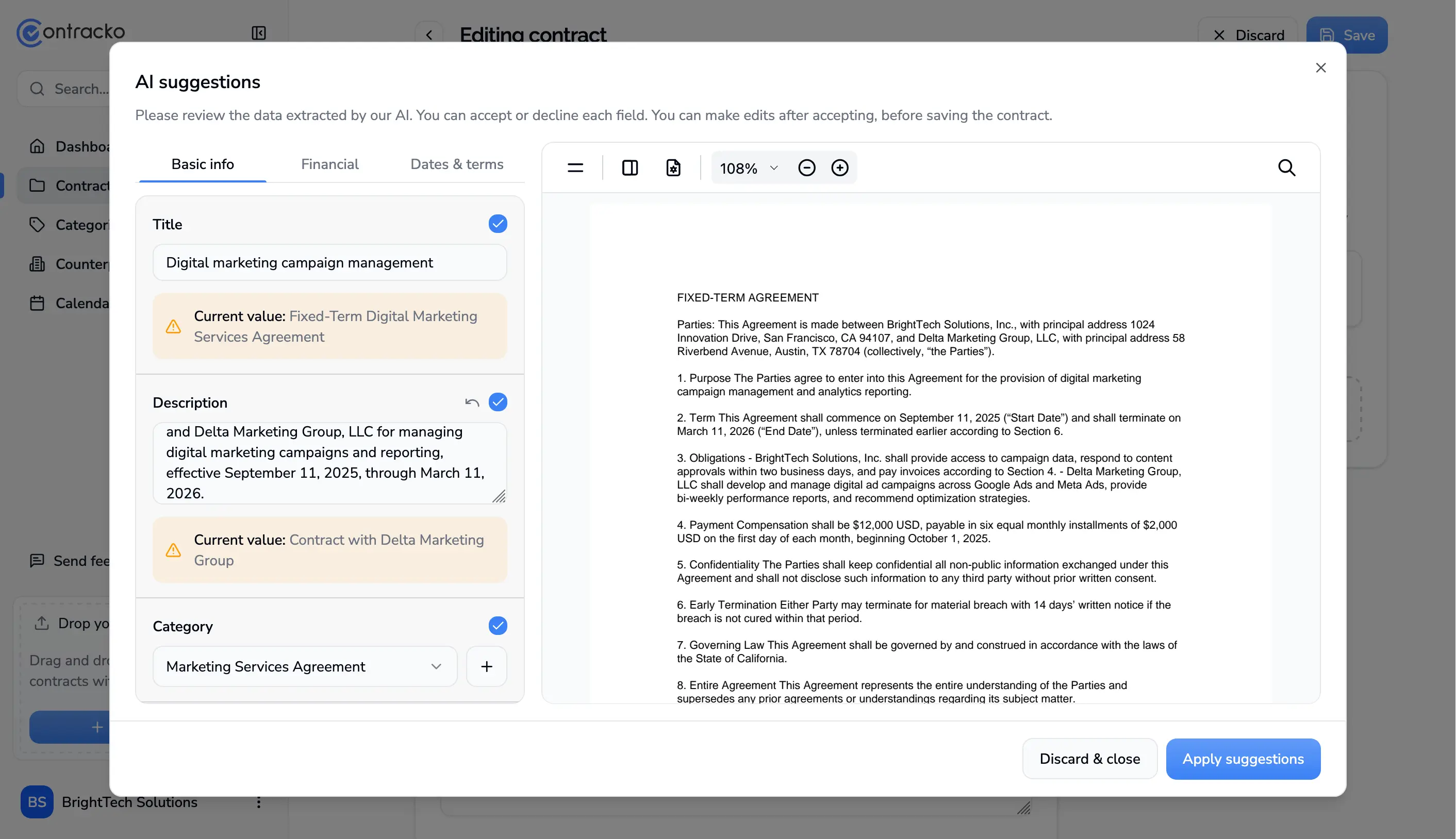This screenshot has height=839, width=1456.
Task: Open the PDF viewer hamburger menu
Action: click(x=575, y=167)
